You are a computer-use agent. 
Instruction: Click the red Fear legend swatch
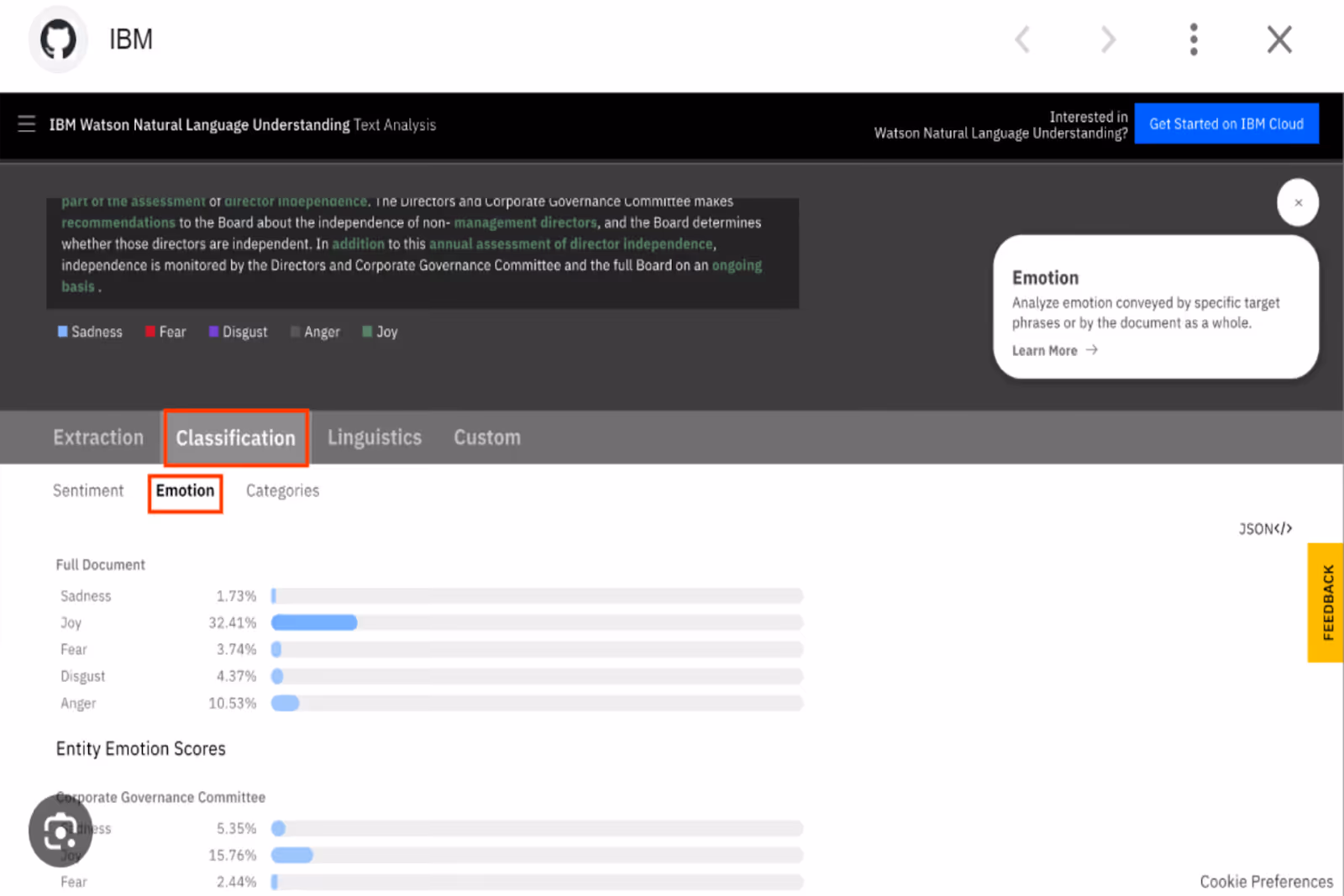pyautogui.click(x=150, y=332)
